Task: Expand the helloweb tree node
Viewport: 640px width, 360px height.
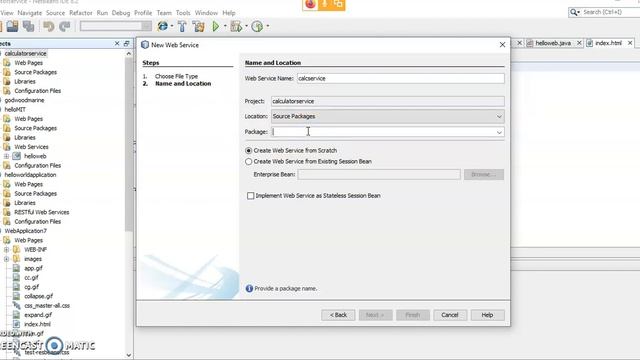Action: coord(7,156)
